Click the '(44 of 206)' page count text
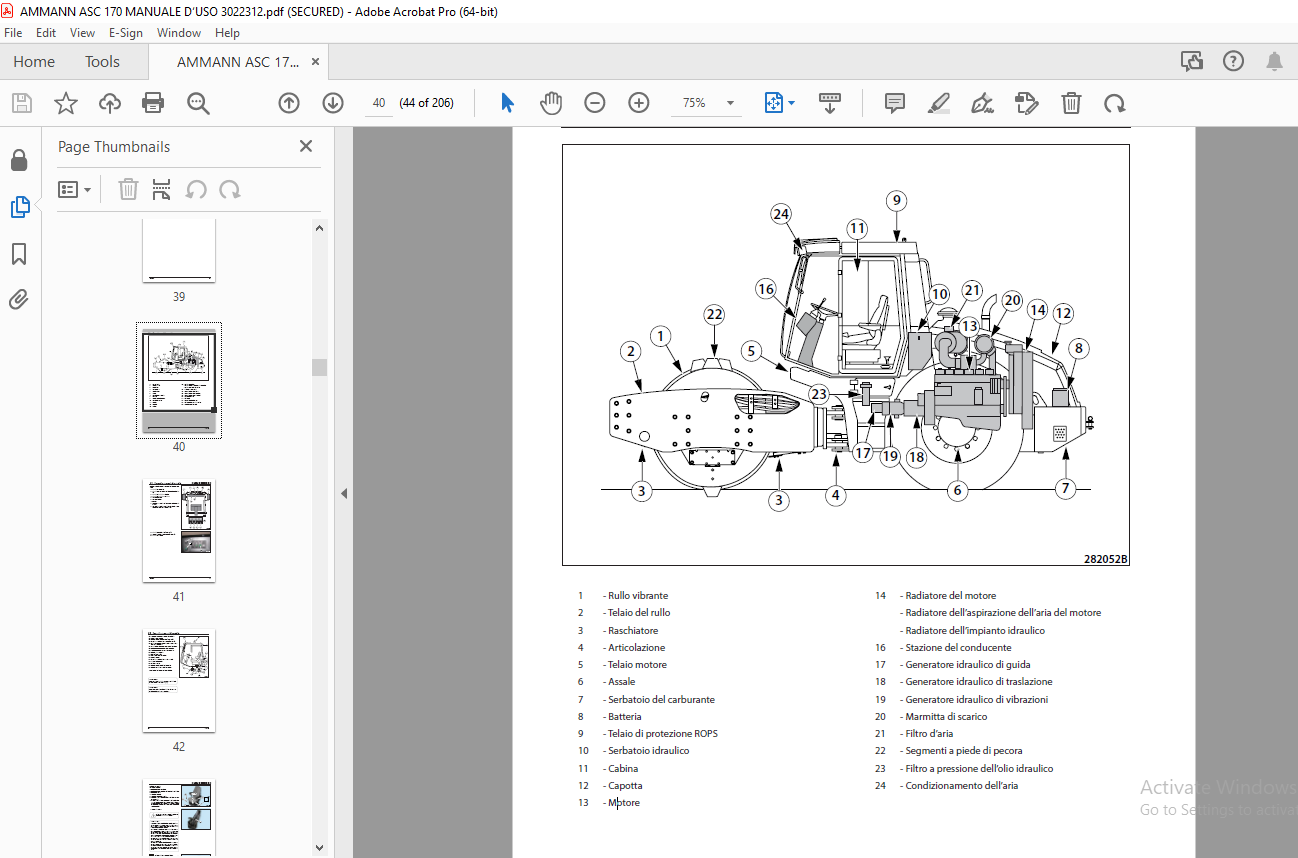 [x=426, y=103]
